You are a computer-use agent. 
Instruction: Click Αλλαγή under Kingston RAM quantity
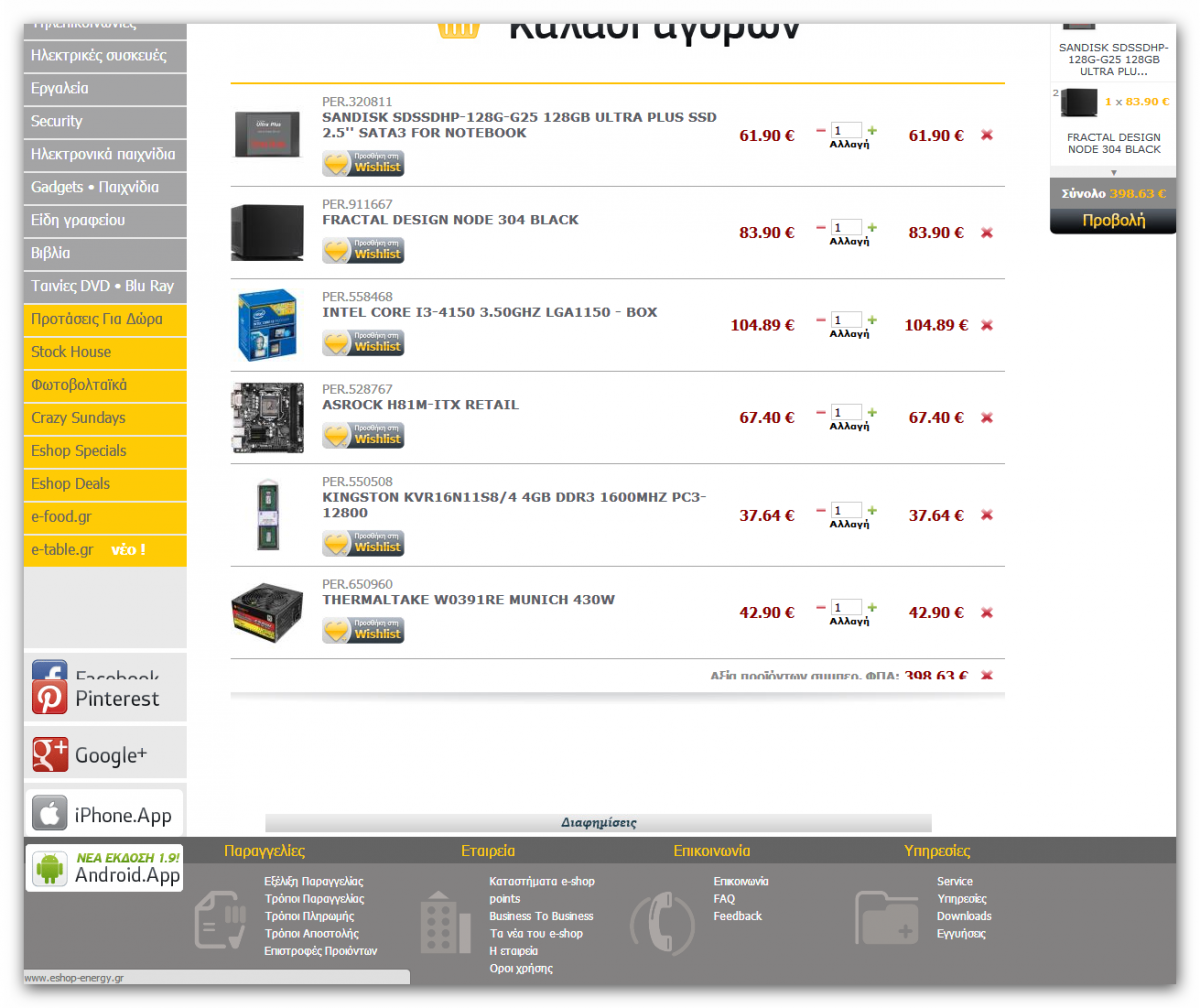click(x=849, y=524)
